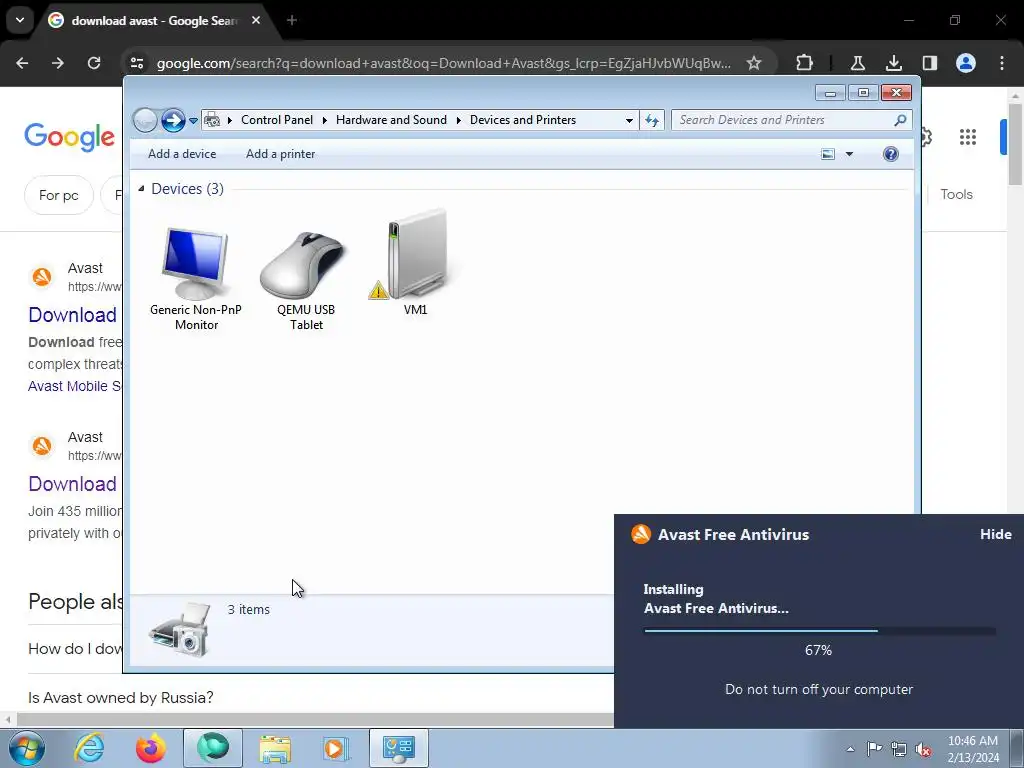Open Avast Mobile Security sublink
Screen dimensions: 1024x768
coord(74,386)
